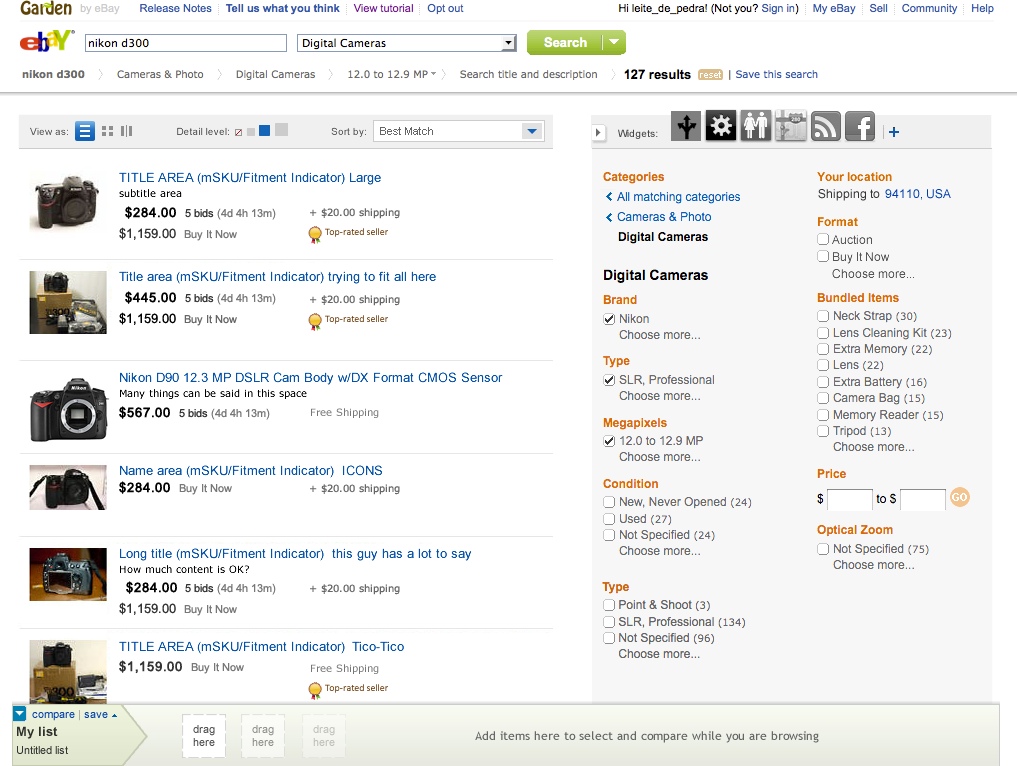The height and width of the screenshot is (766, 1017).
Task: Click the compare link in My list
Action: point(53,714)
